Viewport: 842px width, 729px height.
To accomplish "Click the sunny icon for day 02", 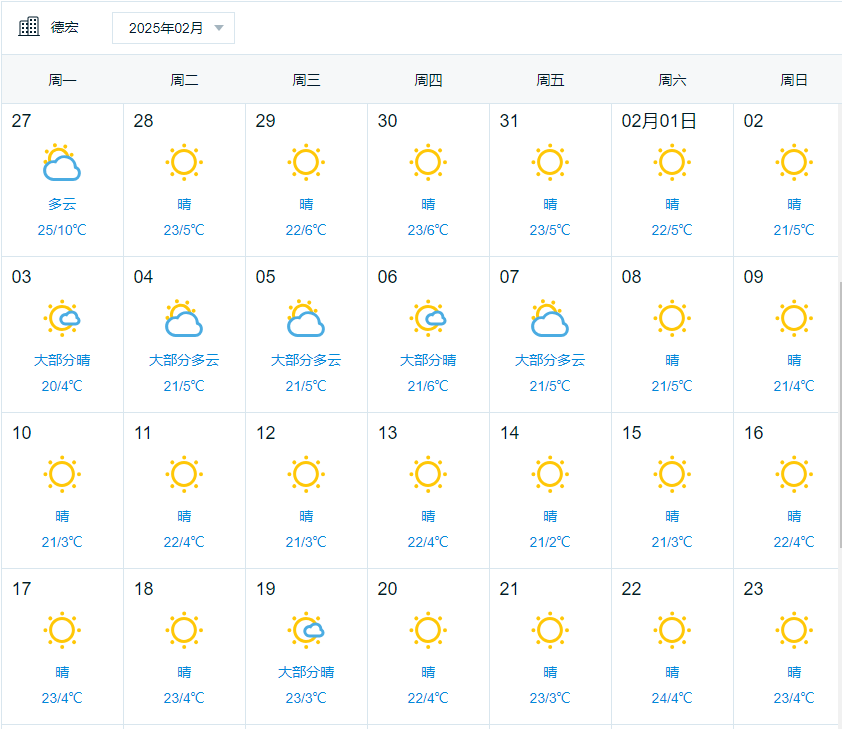I will 794,162.
